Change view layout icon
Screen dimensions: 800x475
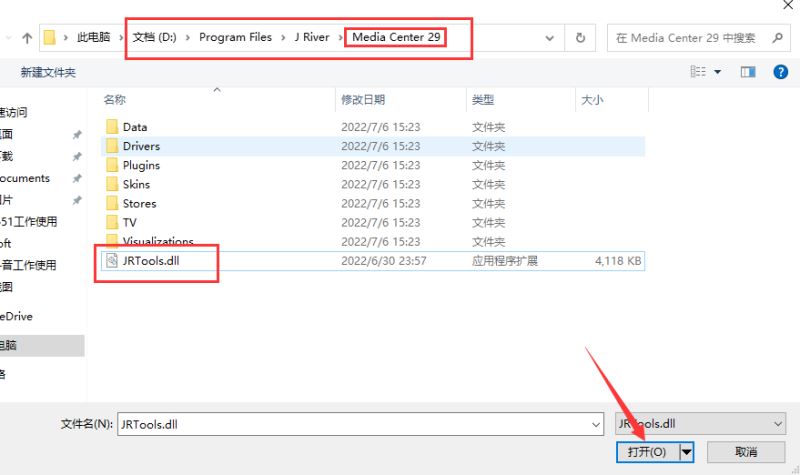click(698, 71)
